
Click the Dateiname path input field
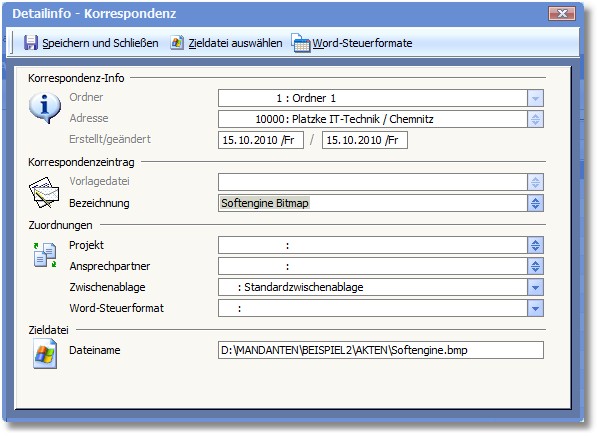(x=381, y=350)
